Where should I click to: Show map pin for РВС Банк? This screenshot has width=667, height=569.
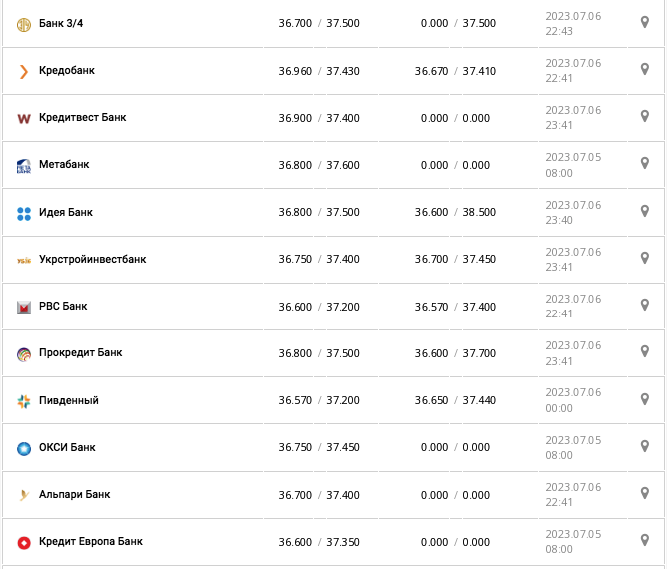point(645,304)
